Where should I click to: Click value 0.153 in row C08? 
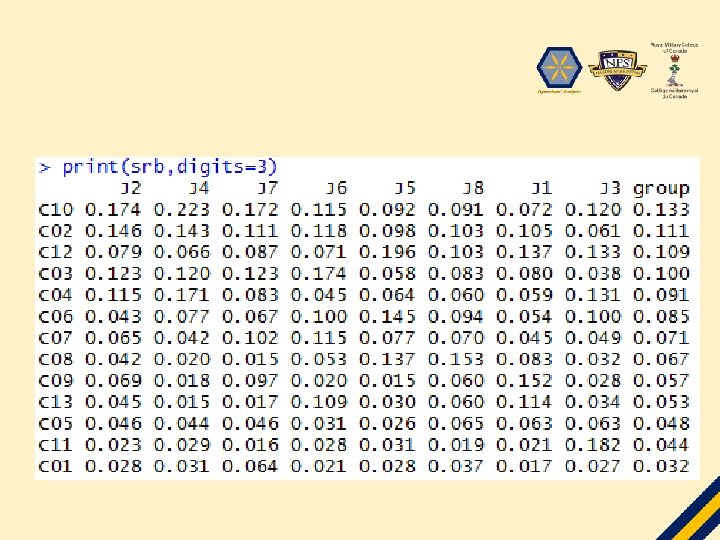click(456, 360)
